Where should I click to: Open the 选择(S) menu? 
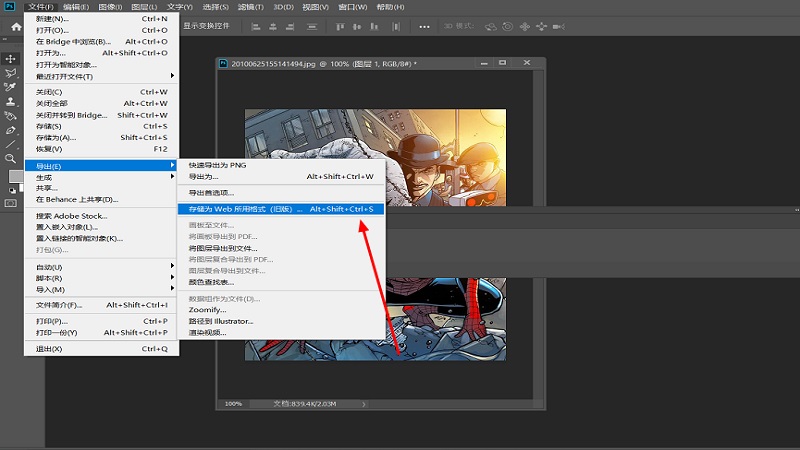point(216,7)
